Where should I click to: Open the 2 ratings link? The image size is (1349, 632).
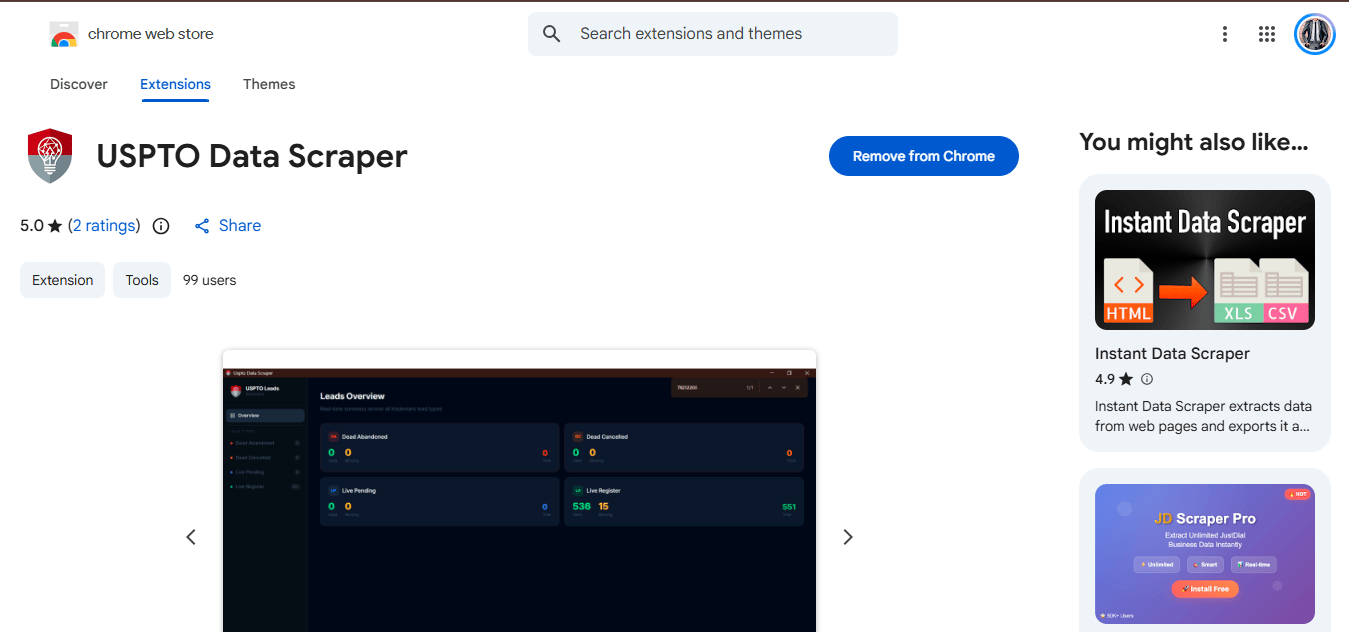104,226
